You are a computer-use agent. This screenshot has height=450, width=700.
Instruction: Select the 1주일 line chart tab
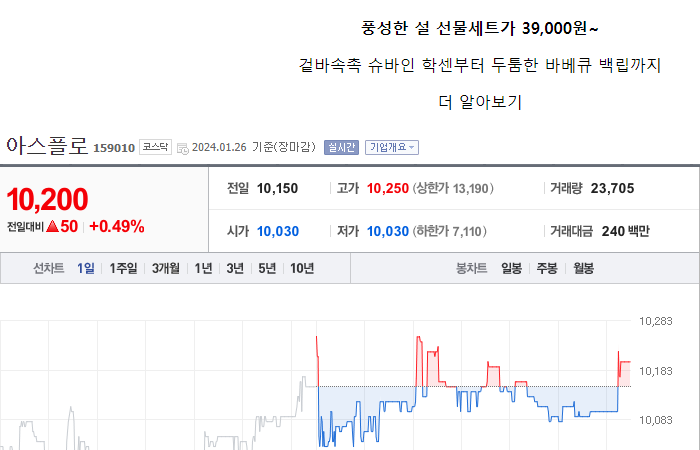click(123, 268)
